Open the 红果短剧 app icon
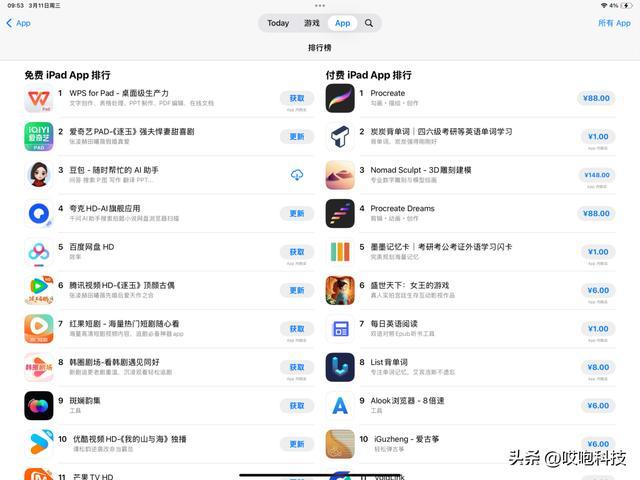The image size is (640, 480). click(39, 329)
